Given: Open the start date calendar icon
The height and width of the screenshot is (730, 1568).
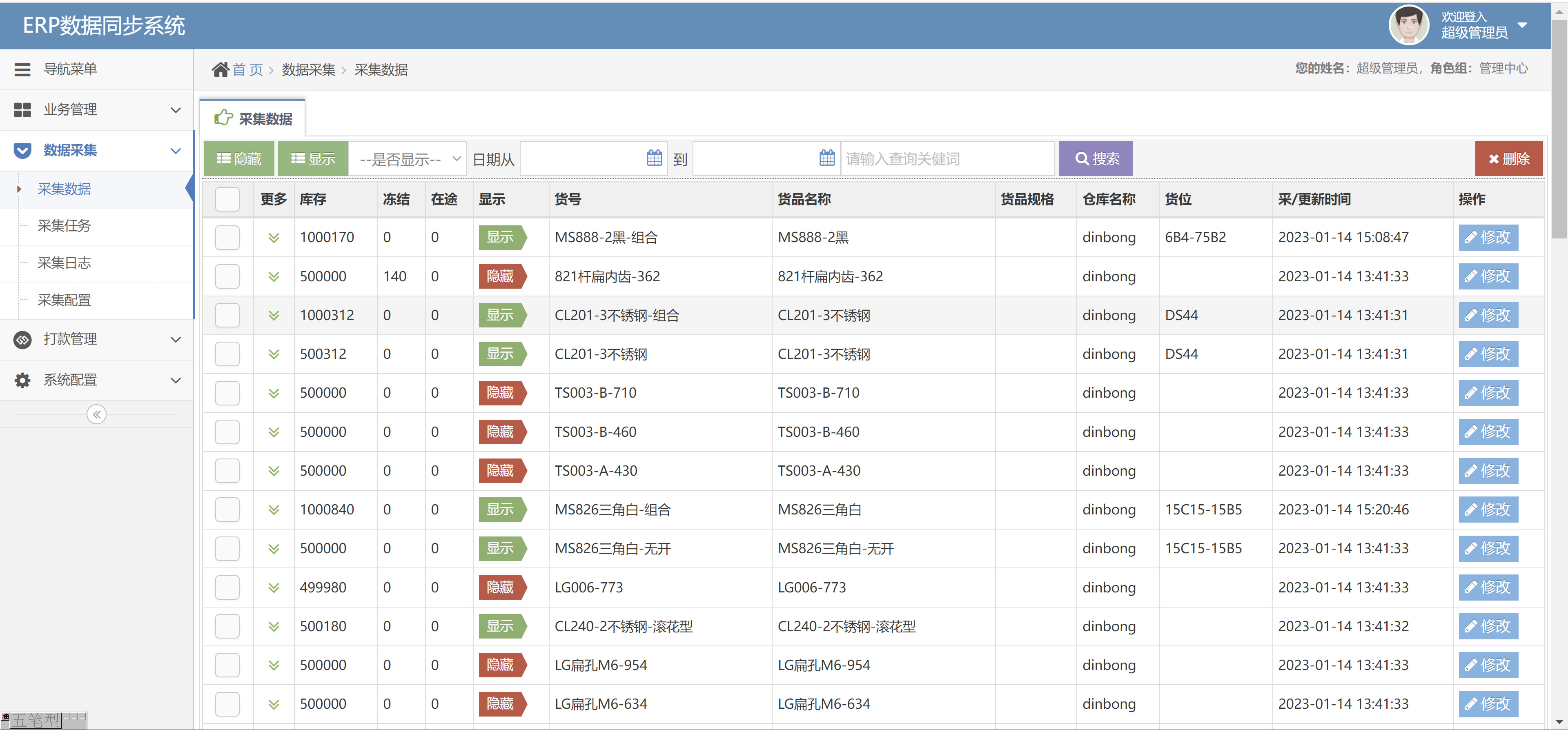Looking at the screenshot, I should [x=654, y=158].
